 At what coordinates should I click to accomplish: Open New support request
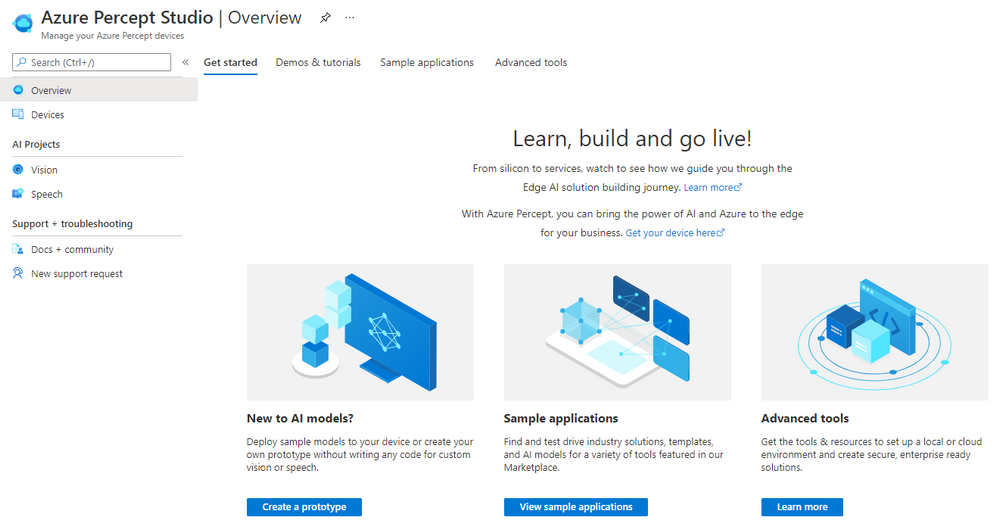pyautogui.click(x=99, y=273)
